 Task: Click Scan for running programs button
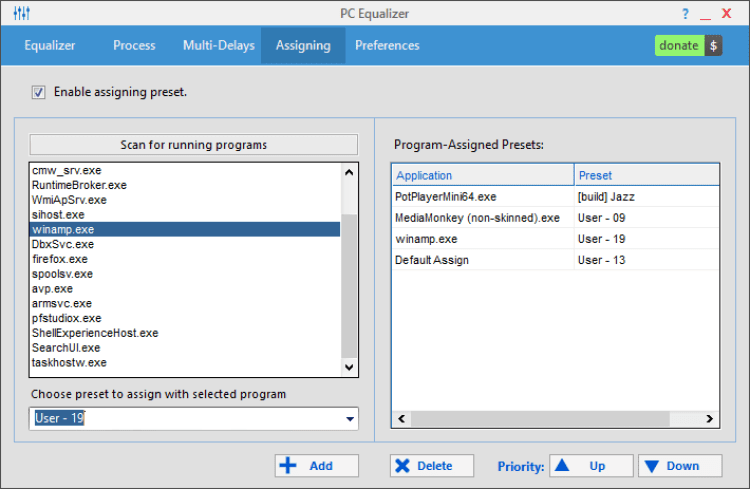pyautogui.click(x=194, y=145)
